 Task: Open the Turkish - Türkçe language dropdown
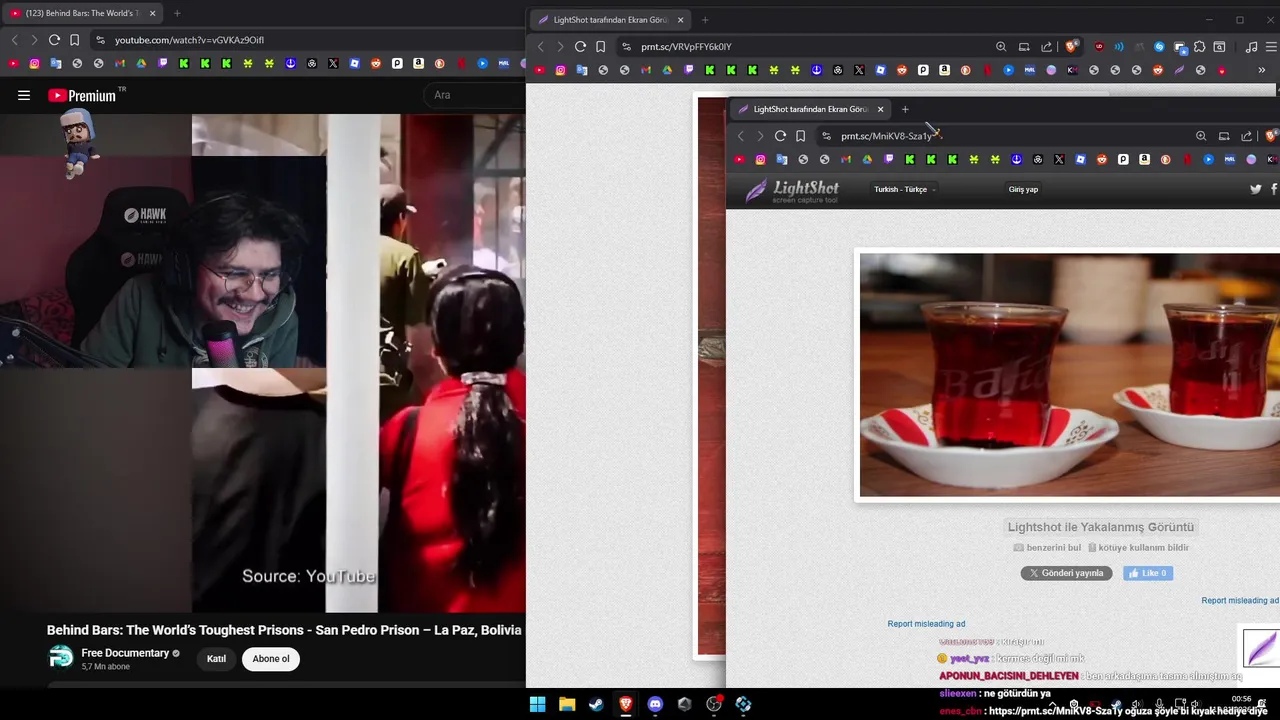click(904, 189)
